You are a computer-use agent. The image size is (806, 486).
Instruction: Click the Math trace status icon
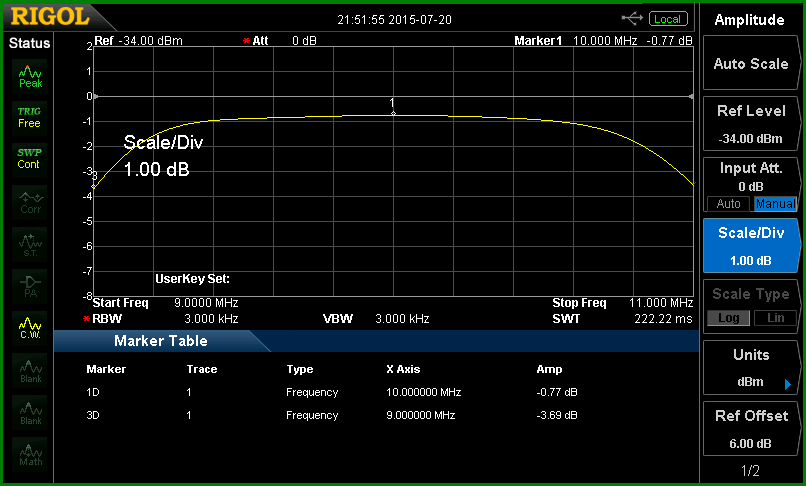pyautogui.click(x=30, y=455)
